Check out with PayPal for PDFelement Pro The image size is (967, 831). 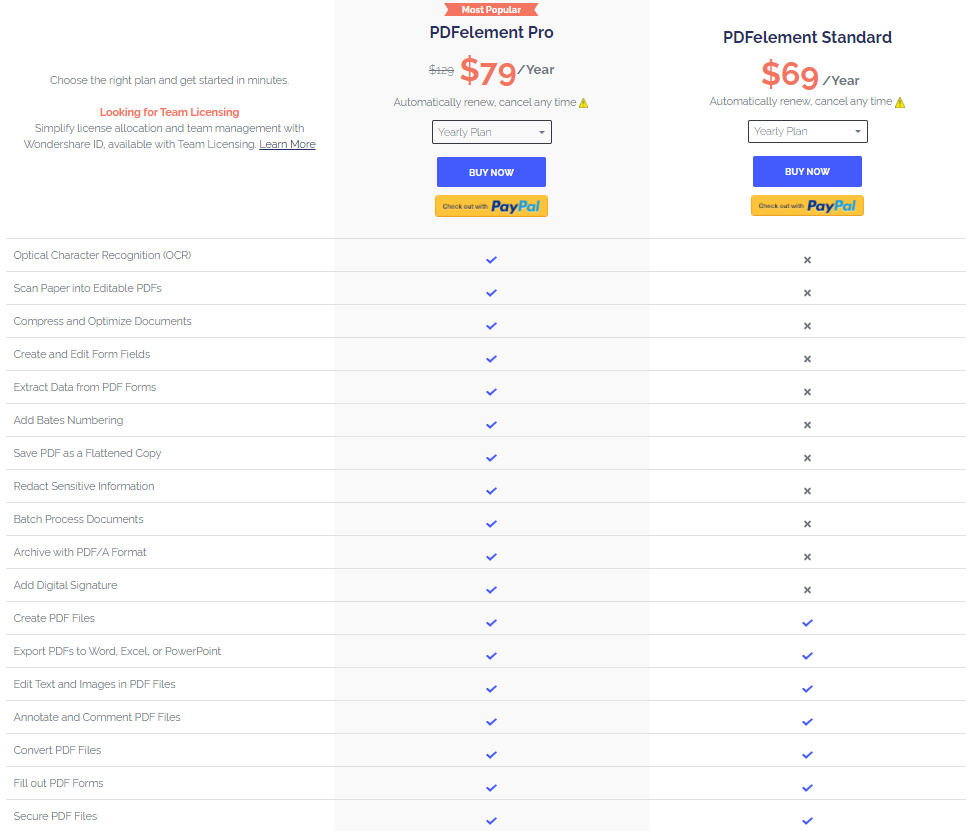coord(491,206)
